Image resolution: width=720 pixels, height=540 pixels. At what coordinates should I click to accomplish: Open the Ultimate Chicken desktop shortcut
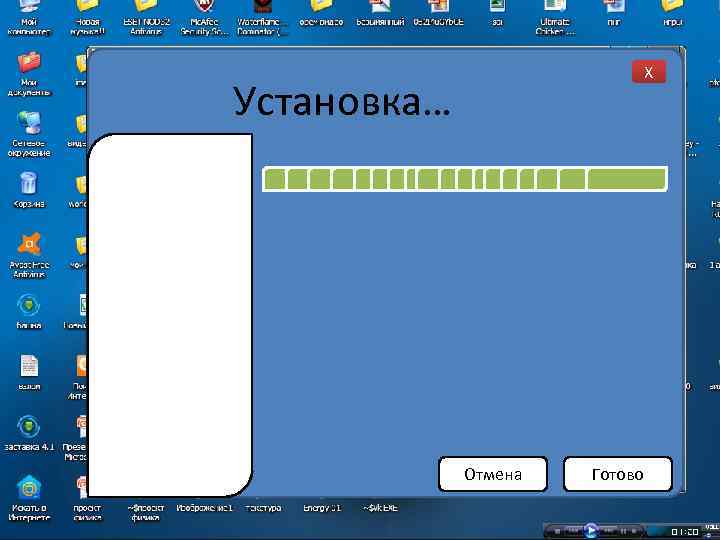555,17
